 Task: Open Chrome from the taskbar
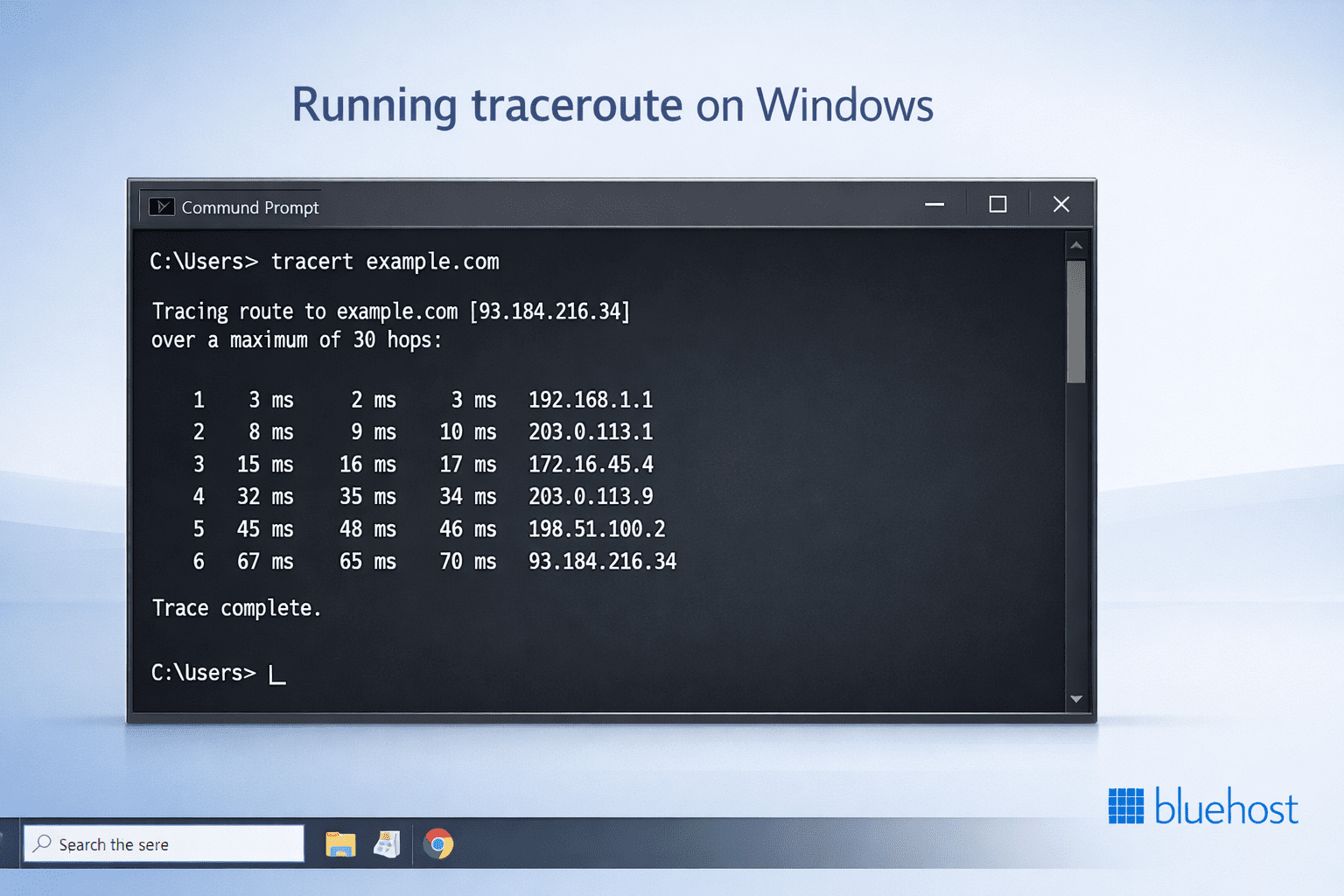[438, 843]
